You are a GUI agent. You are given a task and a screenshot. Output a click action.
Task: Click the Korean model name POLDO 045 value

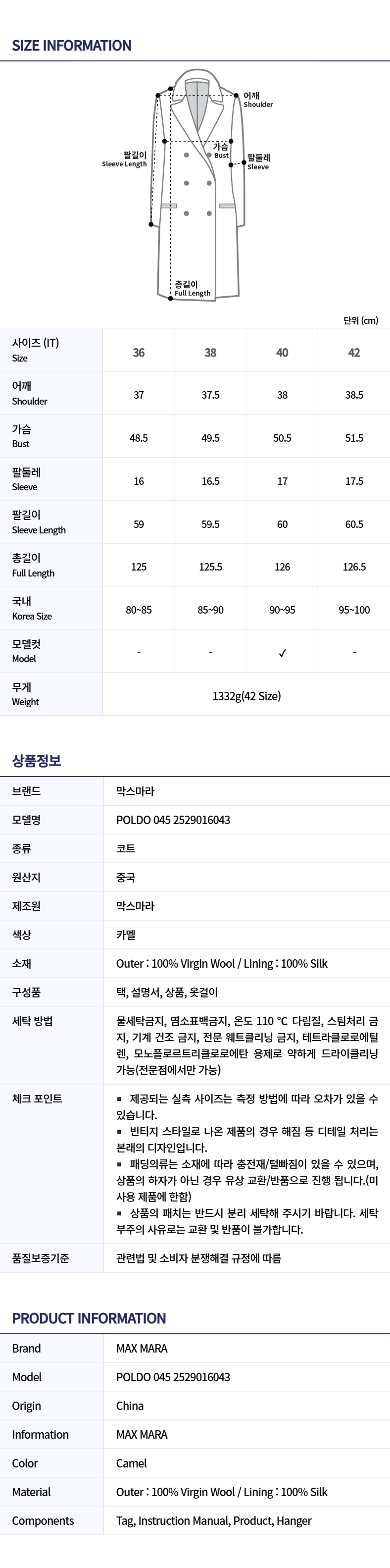pos(173,820)
